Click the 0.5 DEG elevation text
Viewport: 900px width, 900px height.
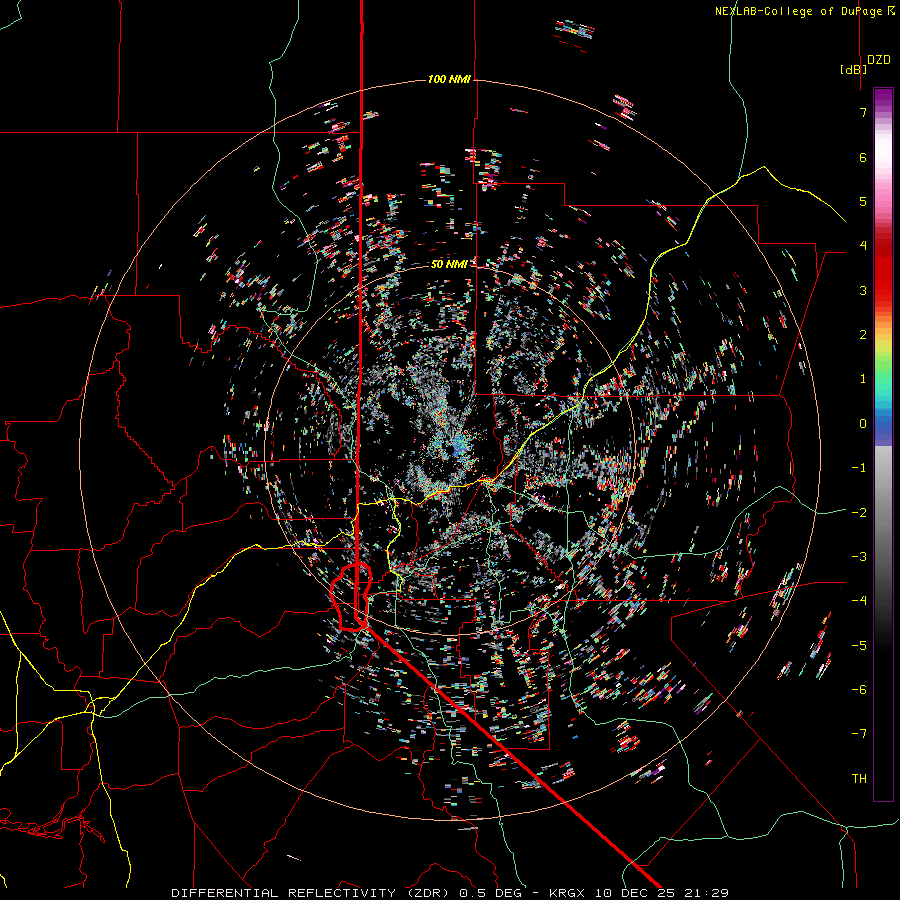(x=490, y=893)
